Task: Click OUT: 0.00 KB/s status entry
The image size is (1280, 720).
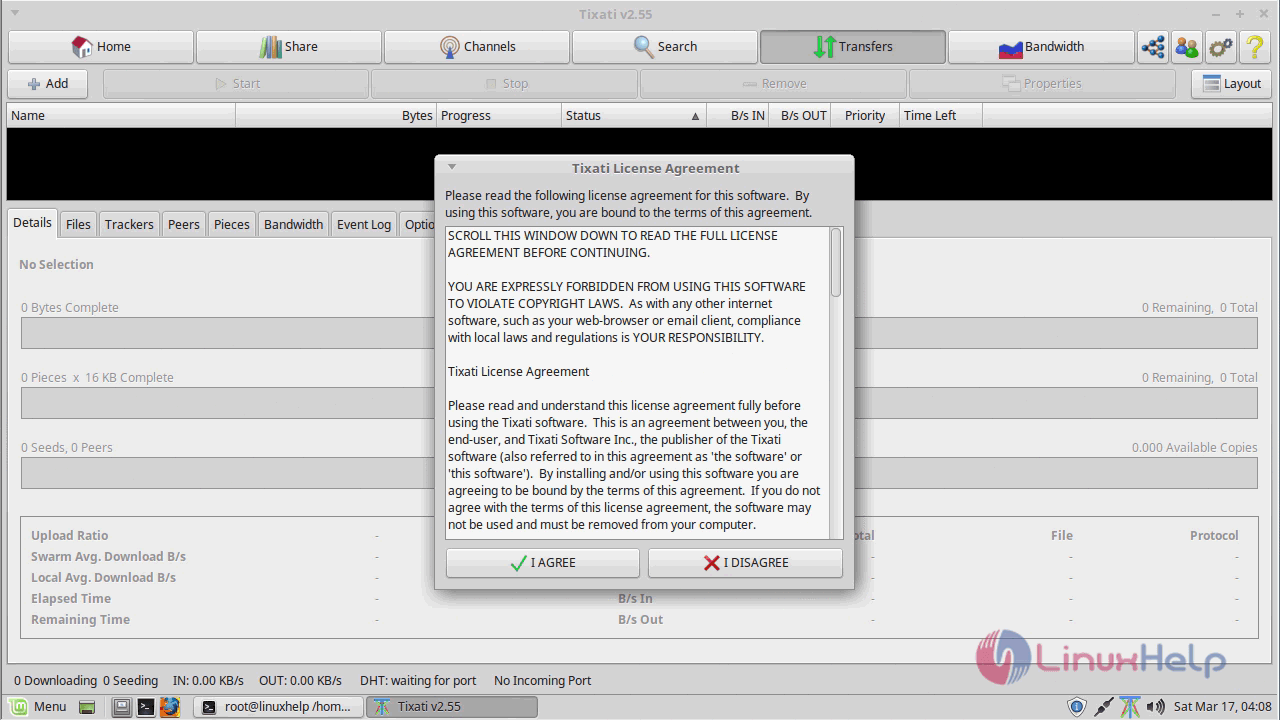Action: pos(300,681)
